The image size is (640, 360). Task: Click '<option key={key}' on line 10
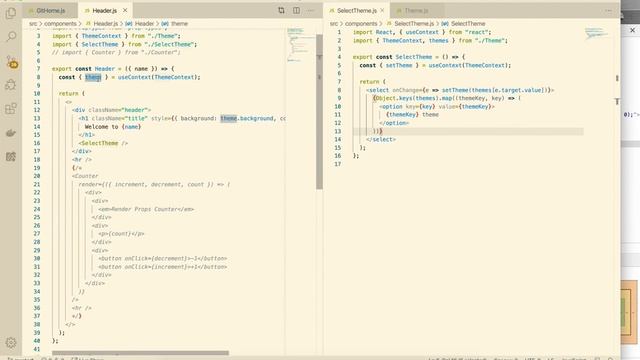point(407,107)
